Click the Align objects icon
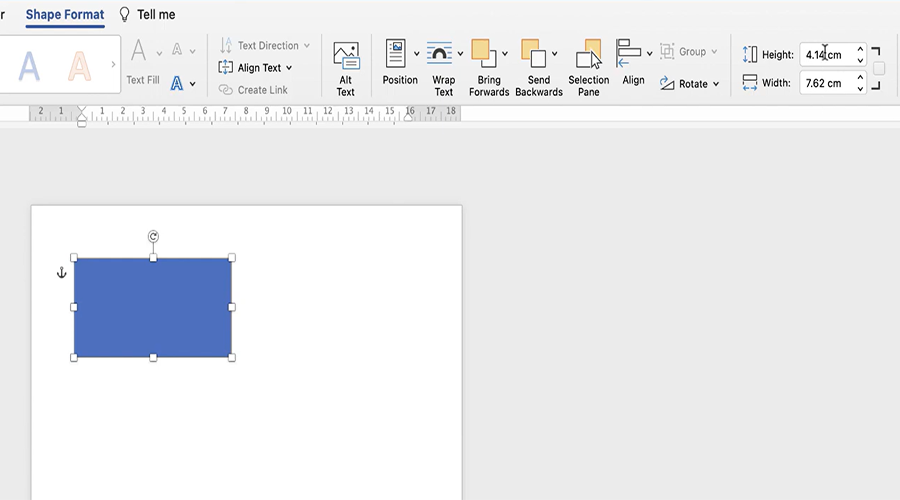Image resolution: width=900 pixels, height=500 pixels. click(628, 54)
